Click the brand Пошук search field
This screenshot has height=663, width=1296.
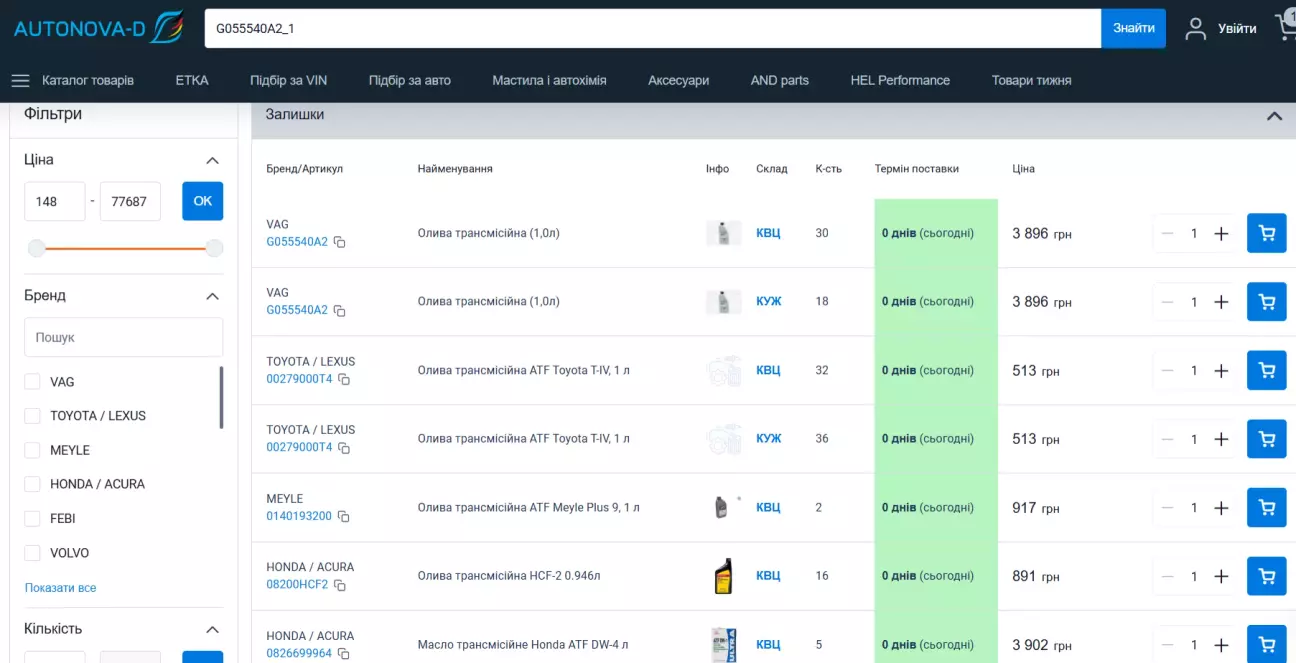pyautogui.click(x=123, y=338)
